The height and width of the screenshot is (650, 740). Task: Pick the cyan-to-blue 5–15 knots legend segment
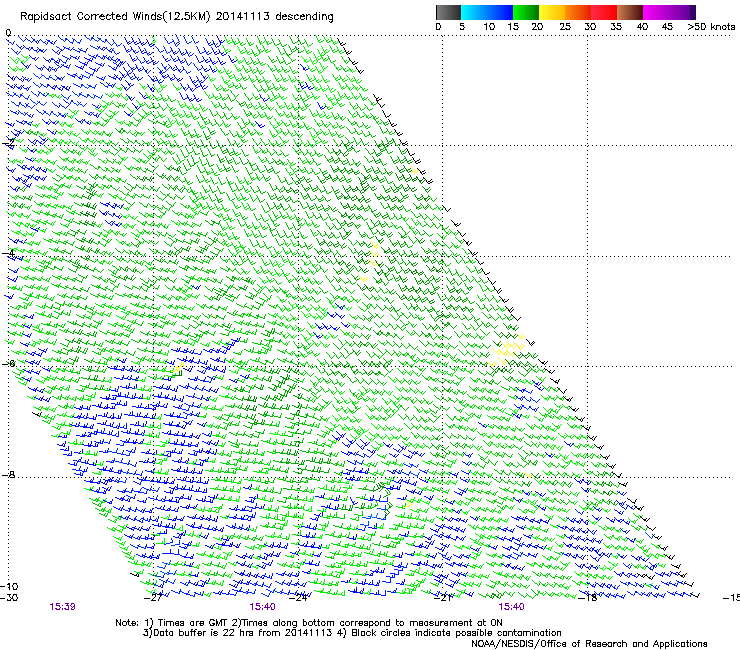(487, 12)
